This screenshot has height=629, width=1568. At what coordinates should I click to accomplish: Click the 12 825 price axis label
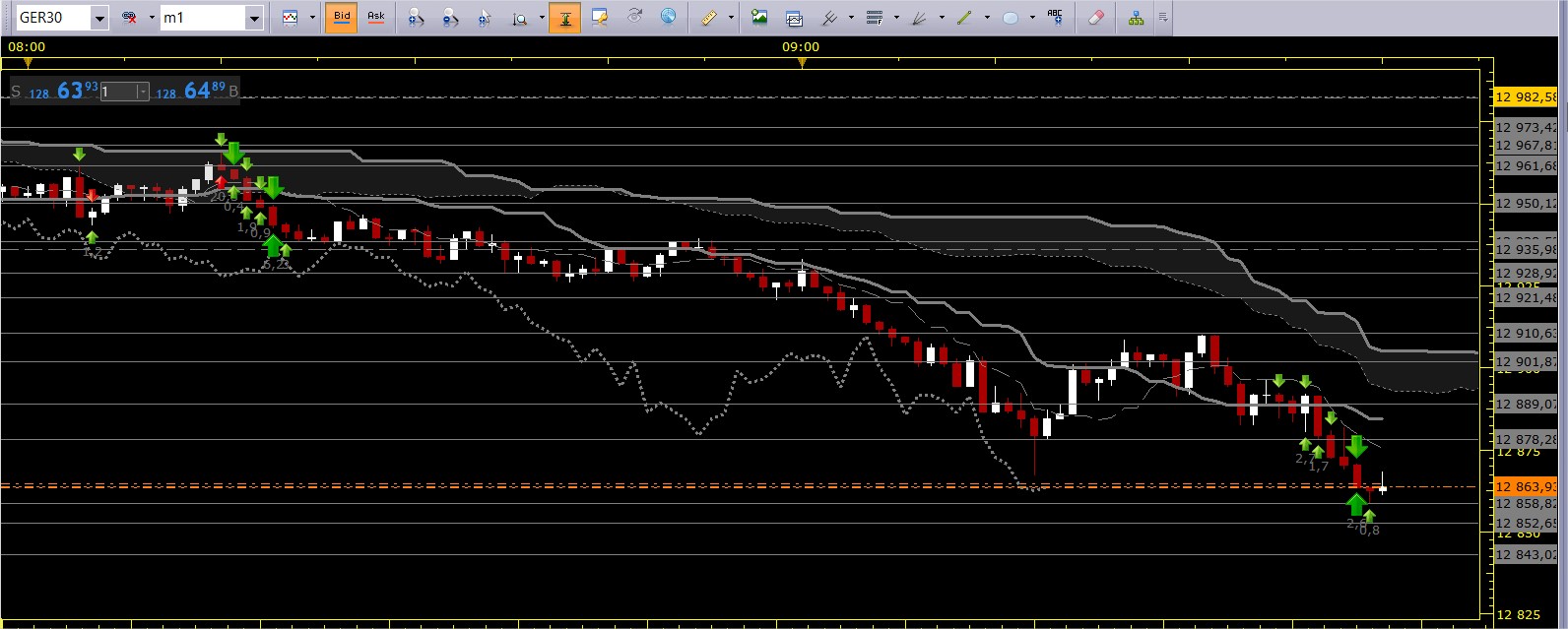pos(1517,614)
